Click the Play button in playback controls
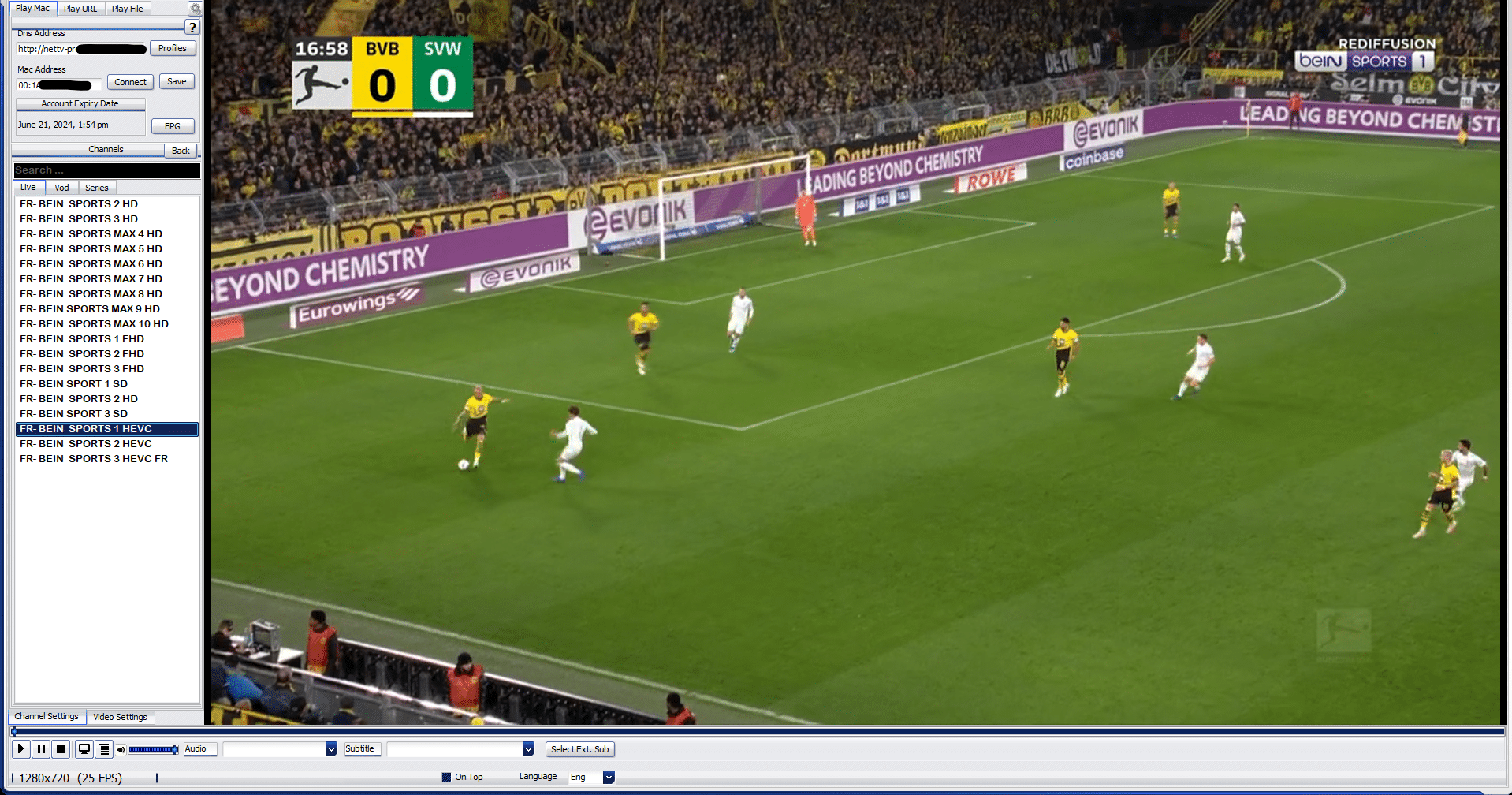Viewport: 1512px width, 795px height. click(21, 749)
